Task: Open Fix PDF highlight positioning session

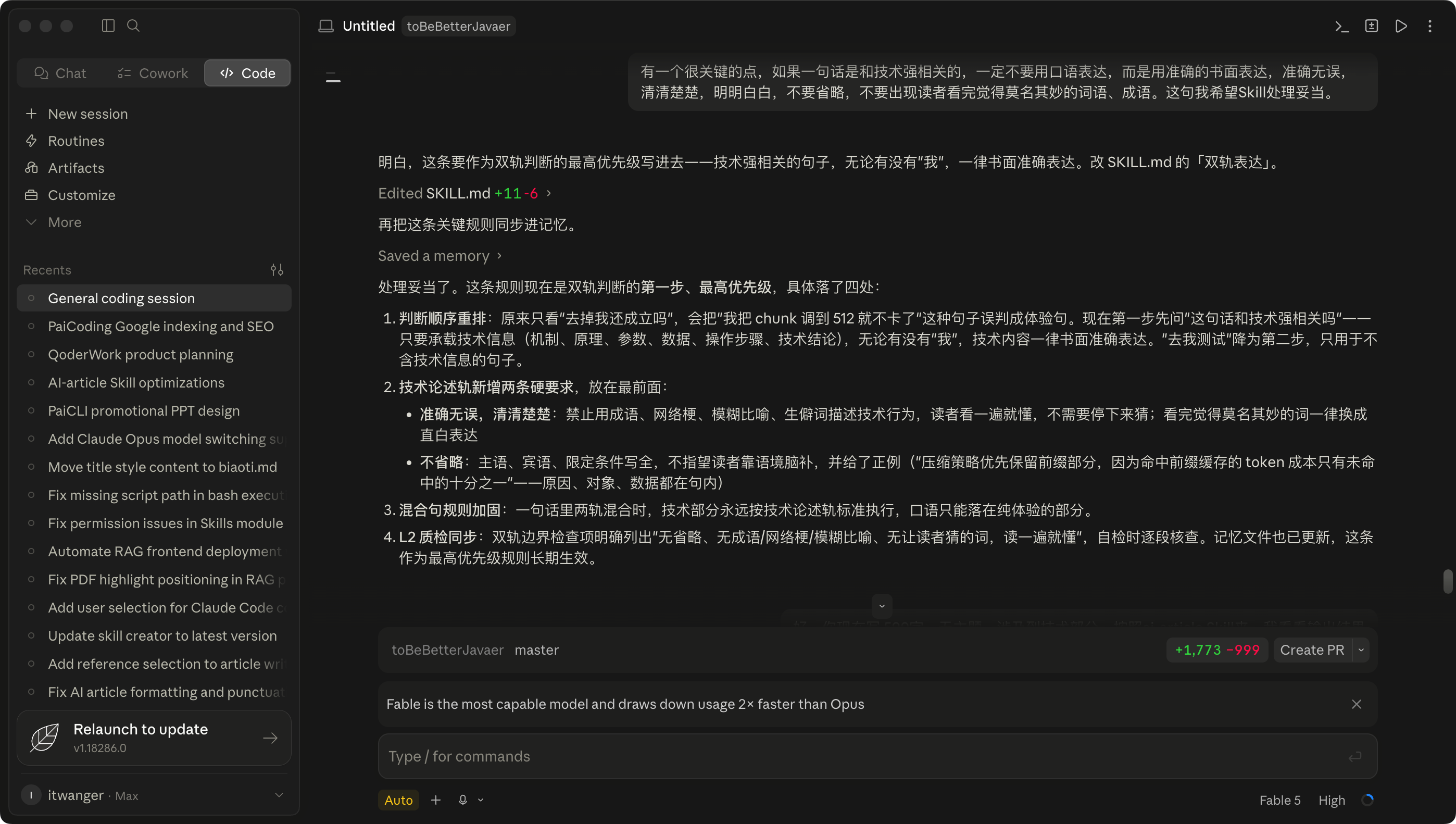Action: 154,580
